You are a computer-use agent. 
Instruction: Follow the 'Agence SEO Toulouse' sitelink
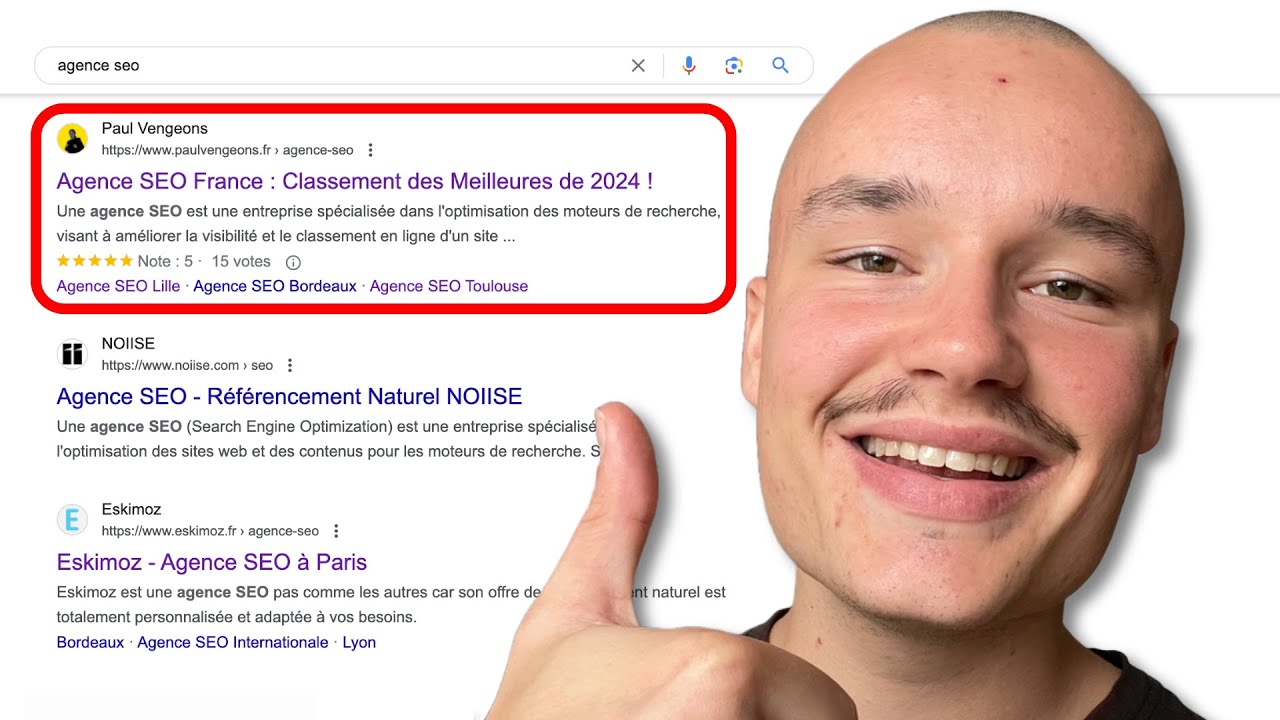[449, 286]
